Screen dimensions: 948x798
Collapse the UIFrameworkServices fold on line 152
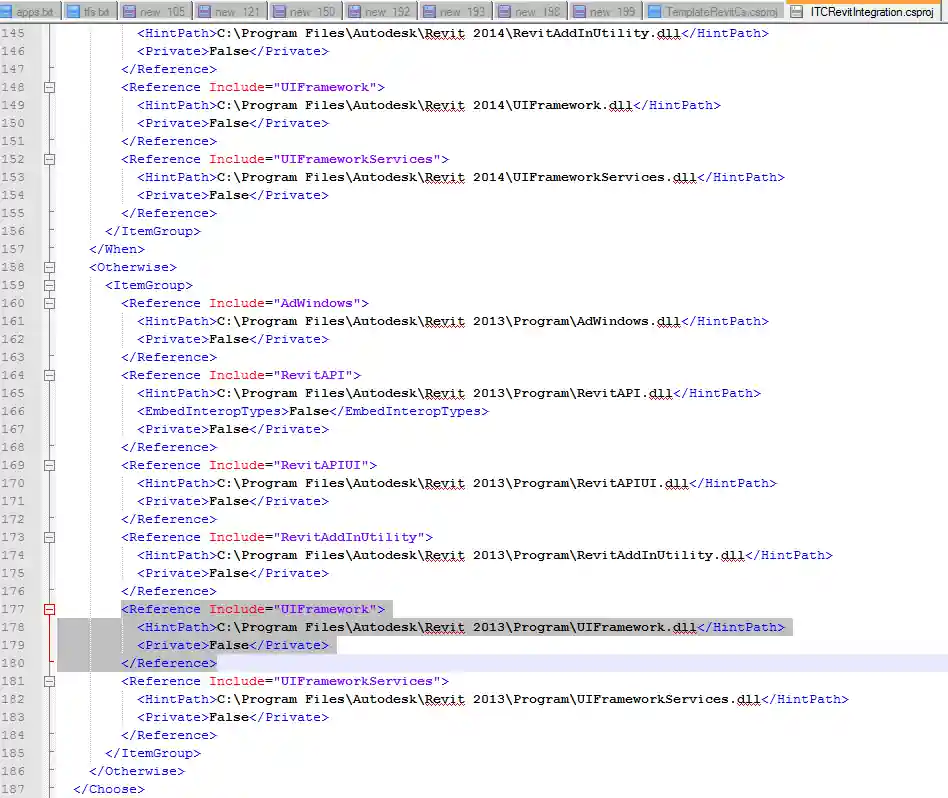49,159
